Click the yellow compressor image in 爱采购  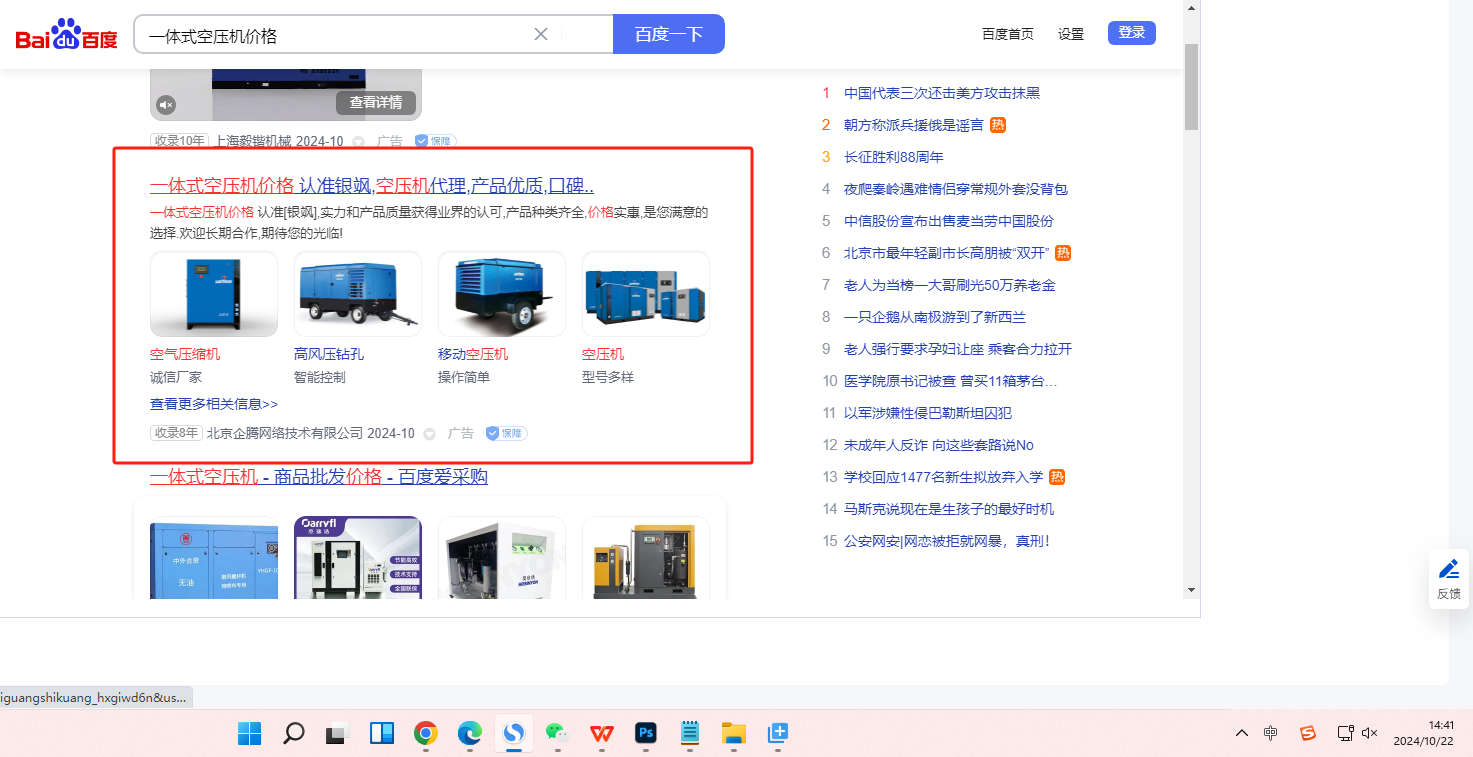coord(646,557)
